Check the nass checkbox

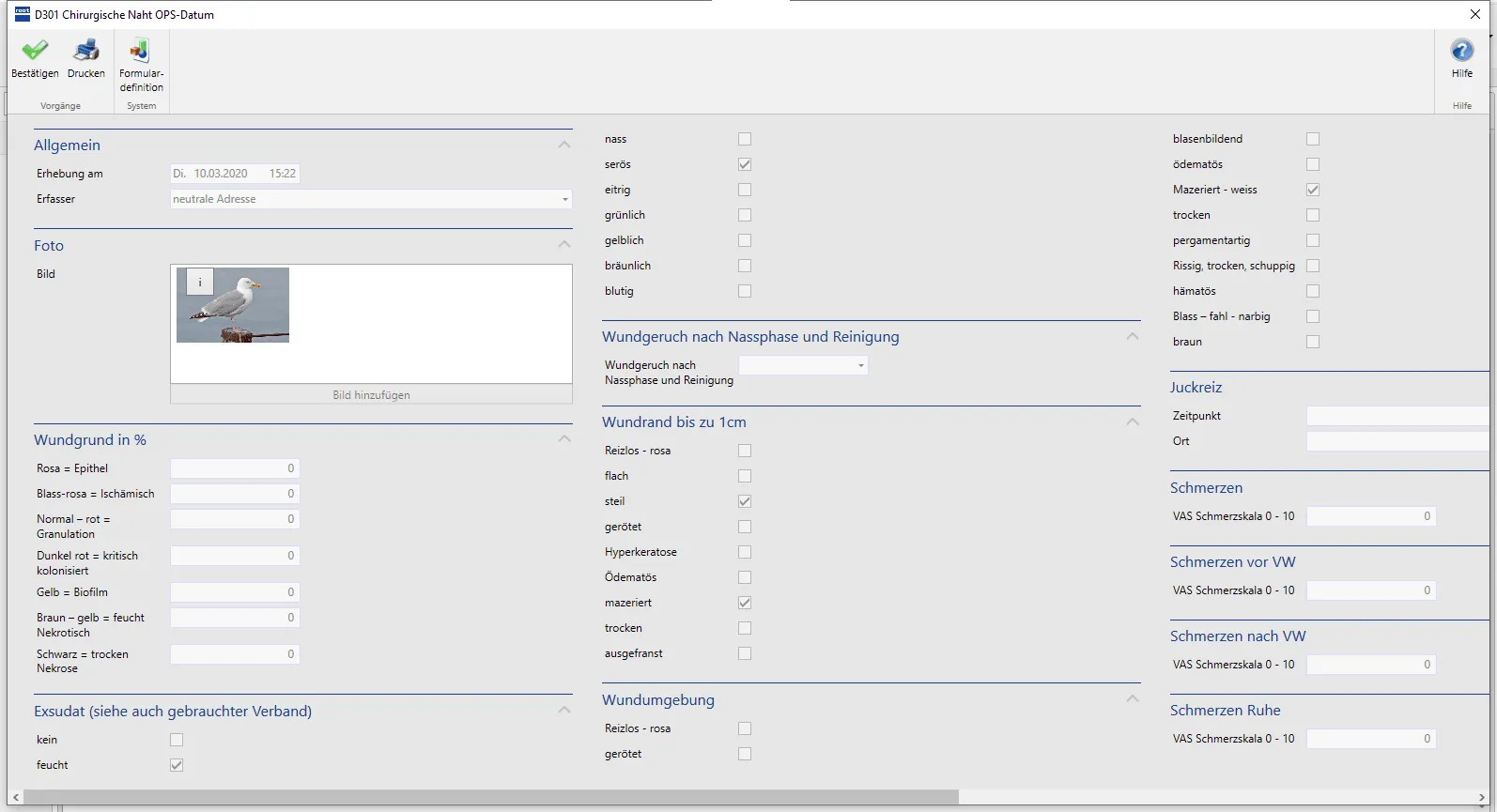click(x=745, y=139)
